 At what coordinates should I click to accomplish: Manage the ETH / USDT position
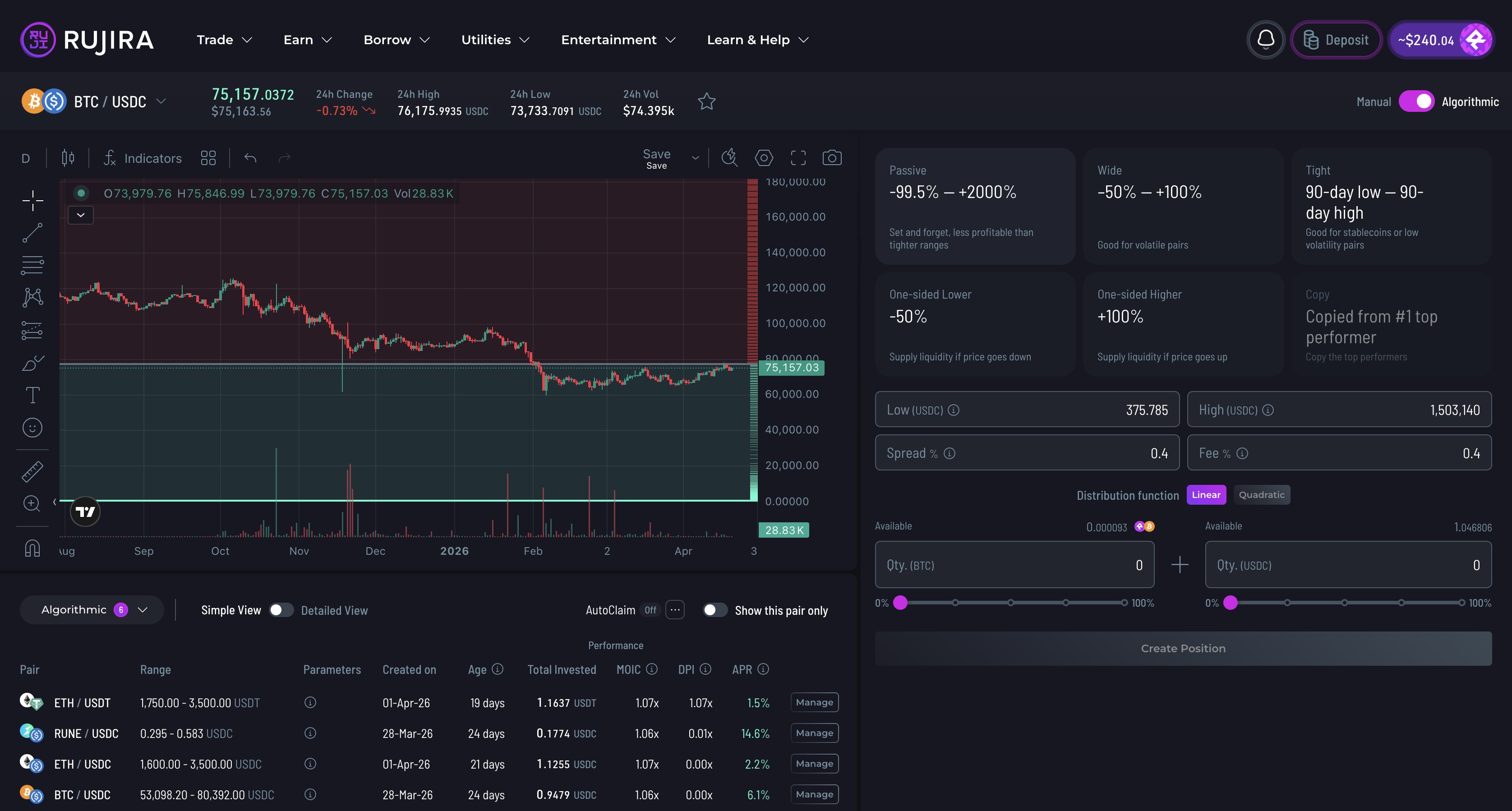(x=815, y=702)
